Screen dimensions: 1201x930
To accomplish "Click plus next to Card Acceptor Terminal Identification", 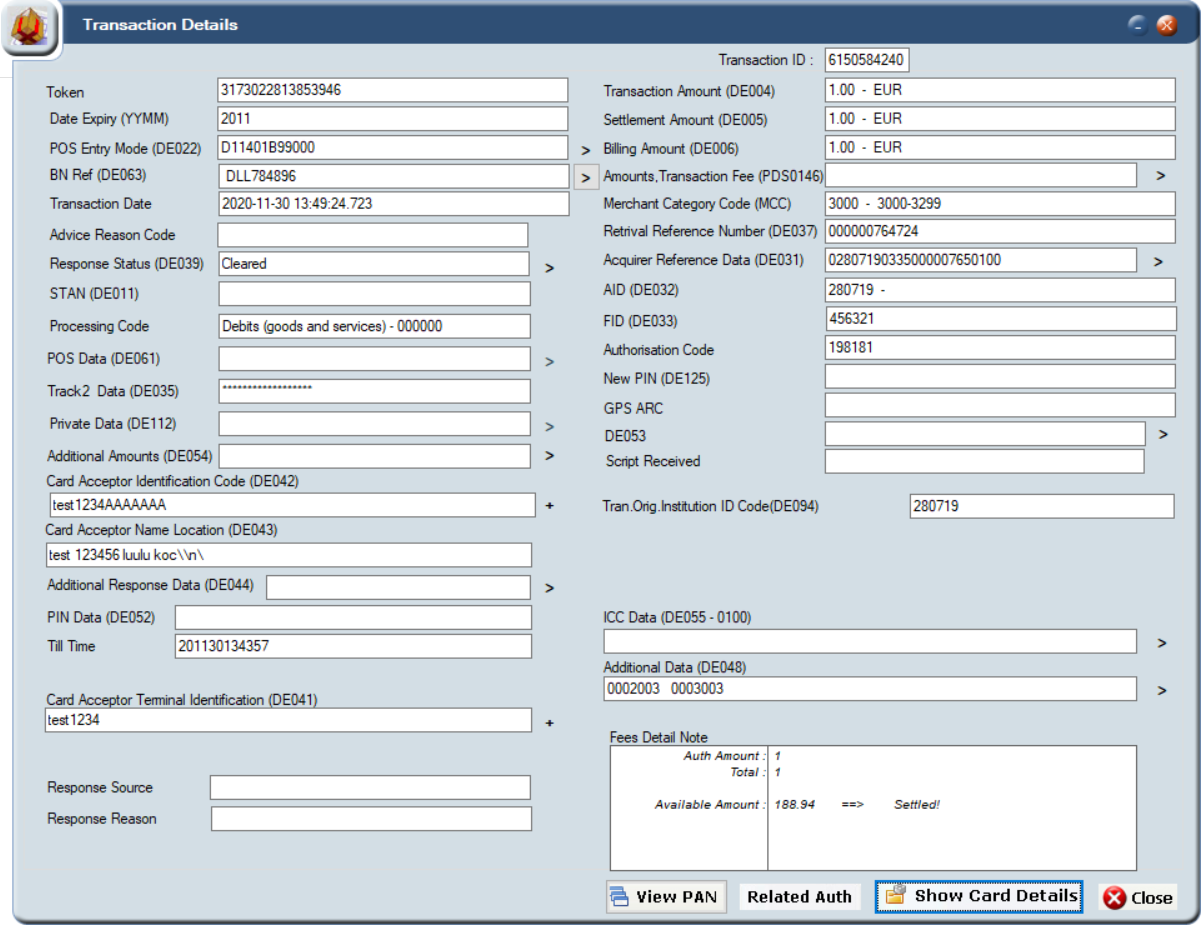I will click(x=549, y=722).
